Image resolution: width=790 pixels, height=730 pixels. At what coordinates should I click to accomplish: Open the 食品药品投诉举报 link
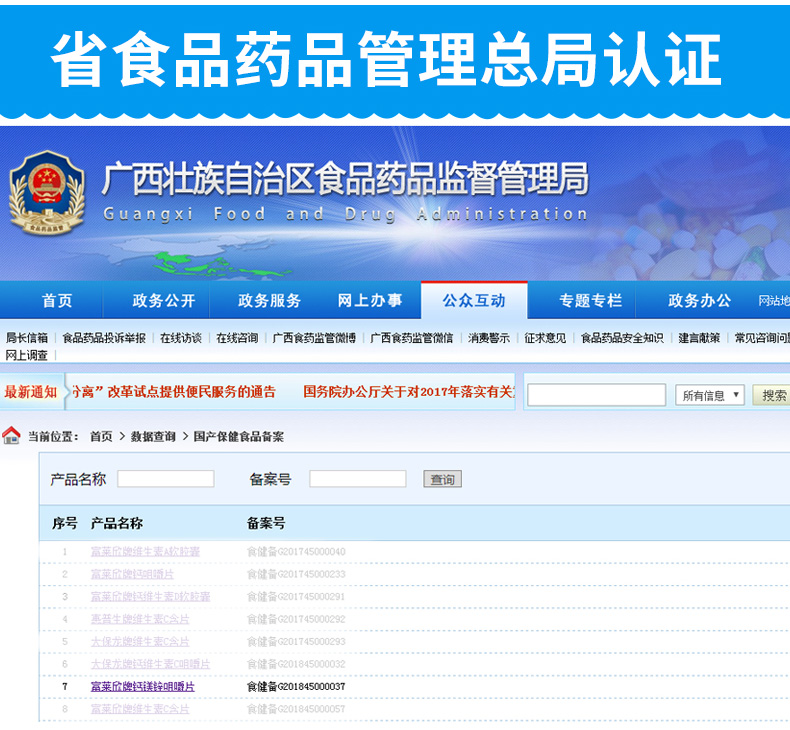pos(104,338)
